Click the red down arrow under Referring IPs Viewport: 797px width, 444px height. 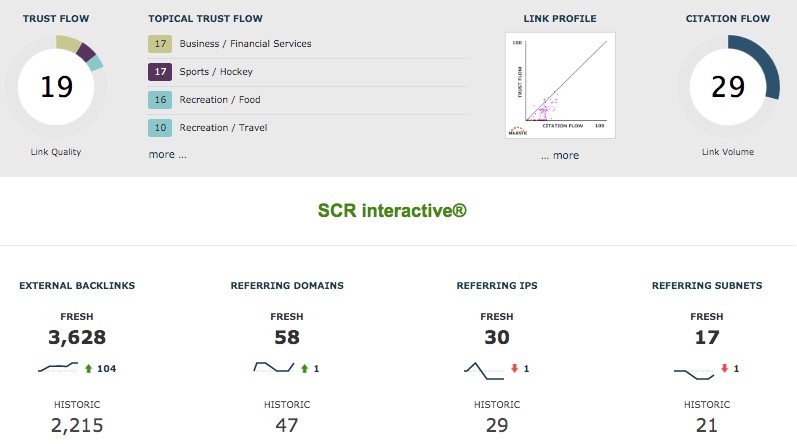click(515, 369)
